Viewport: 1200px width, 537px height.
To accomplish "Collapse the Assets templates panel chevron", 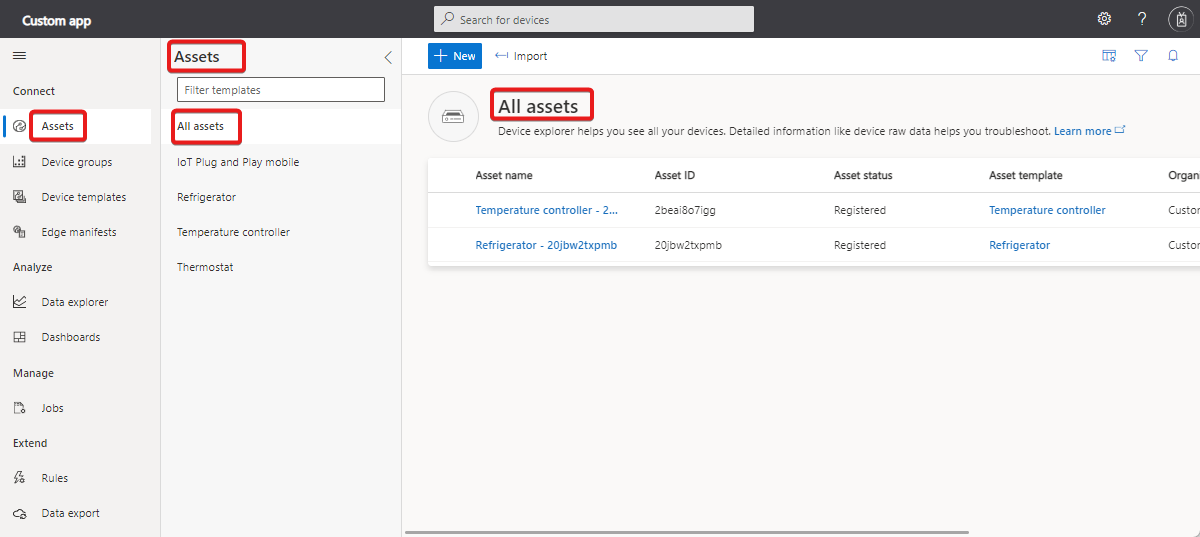I will [388, 57].
